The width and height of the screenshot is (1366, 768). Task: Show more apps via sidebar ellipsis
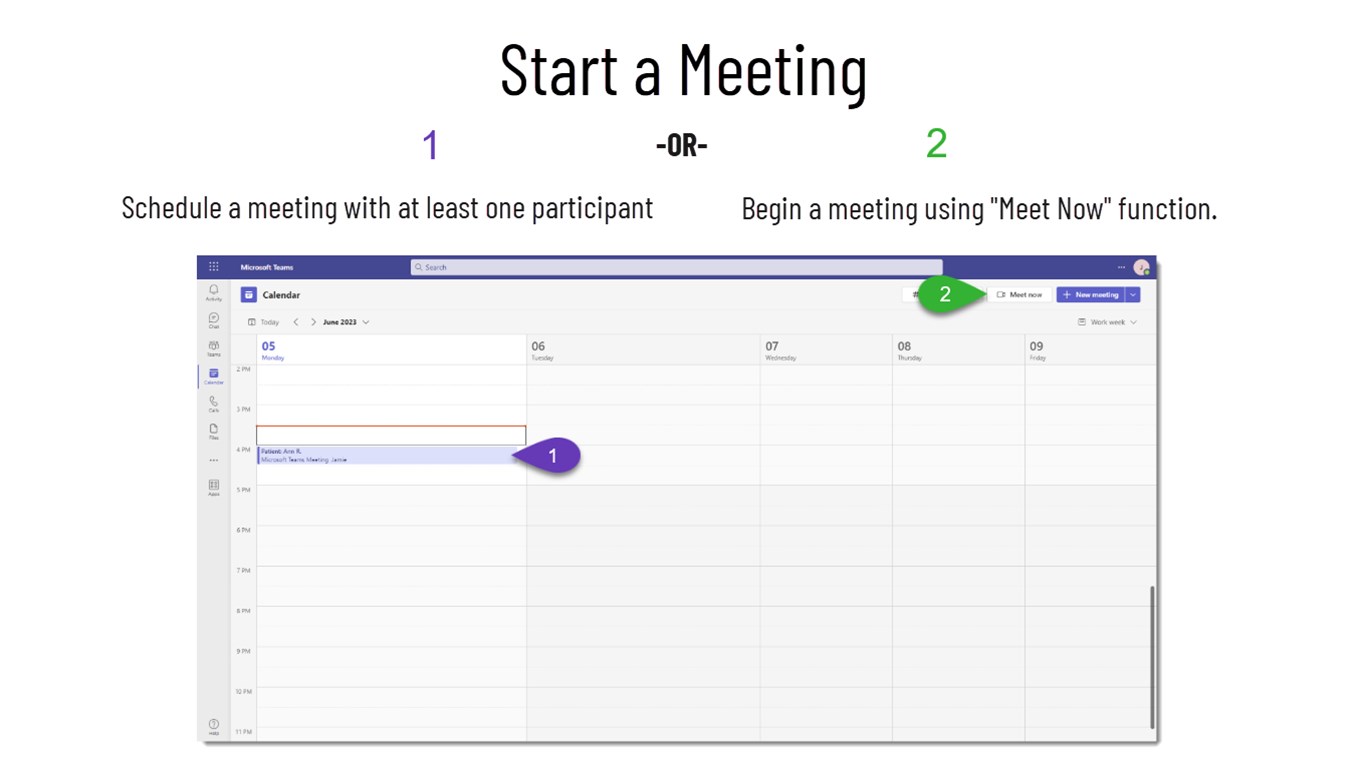point(213,460)
